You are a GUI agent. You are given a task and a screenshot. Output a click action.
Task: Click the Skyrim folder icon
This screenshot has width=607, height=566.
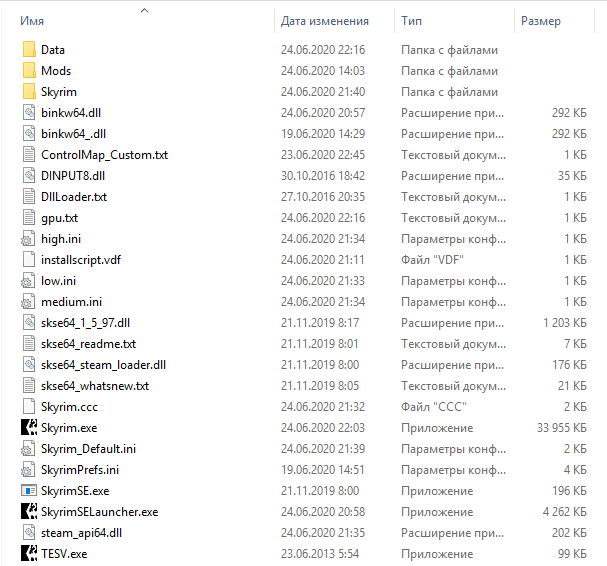coord(29,92)
